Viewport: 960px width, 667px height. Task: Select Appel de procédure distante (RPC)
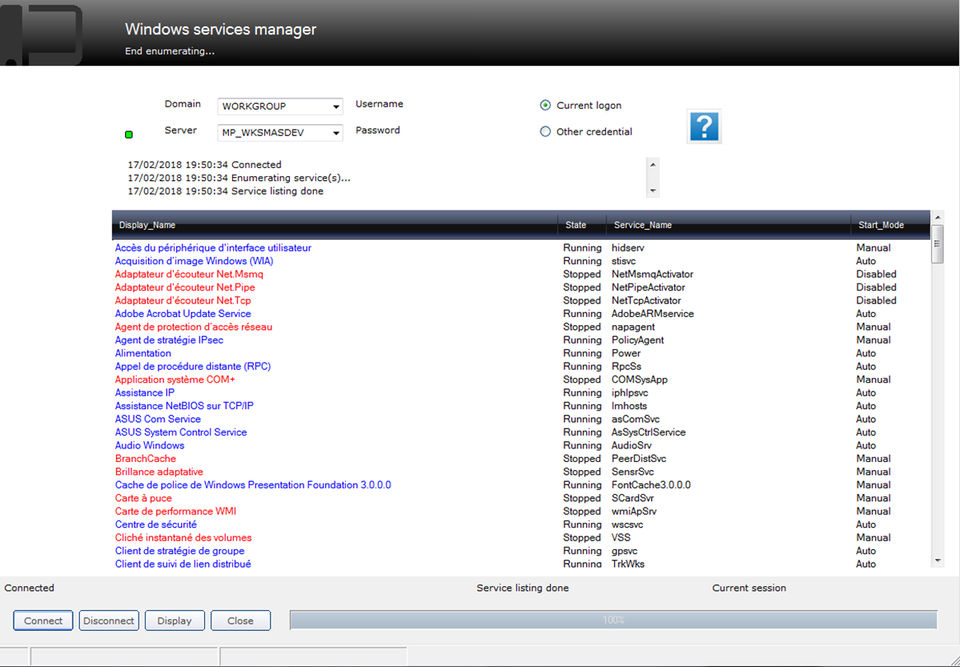[x=193, y=366]
